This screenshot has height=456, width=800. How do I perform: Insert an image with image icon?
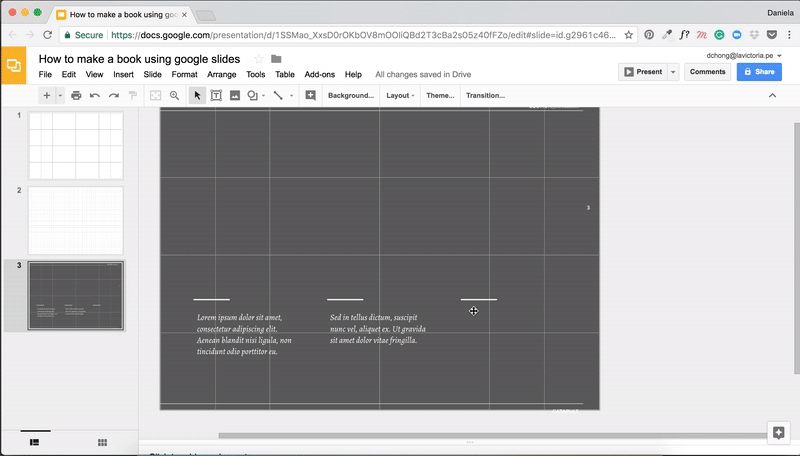(235, 95)
